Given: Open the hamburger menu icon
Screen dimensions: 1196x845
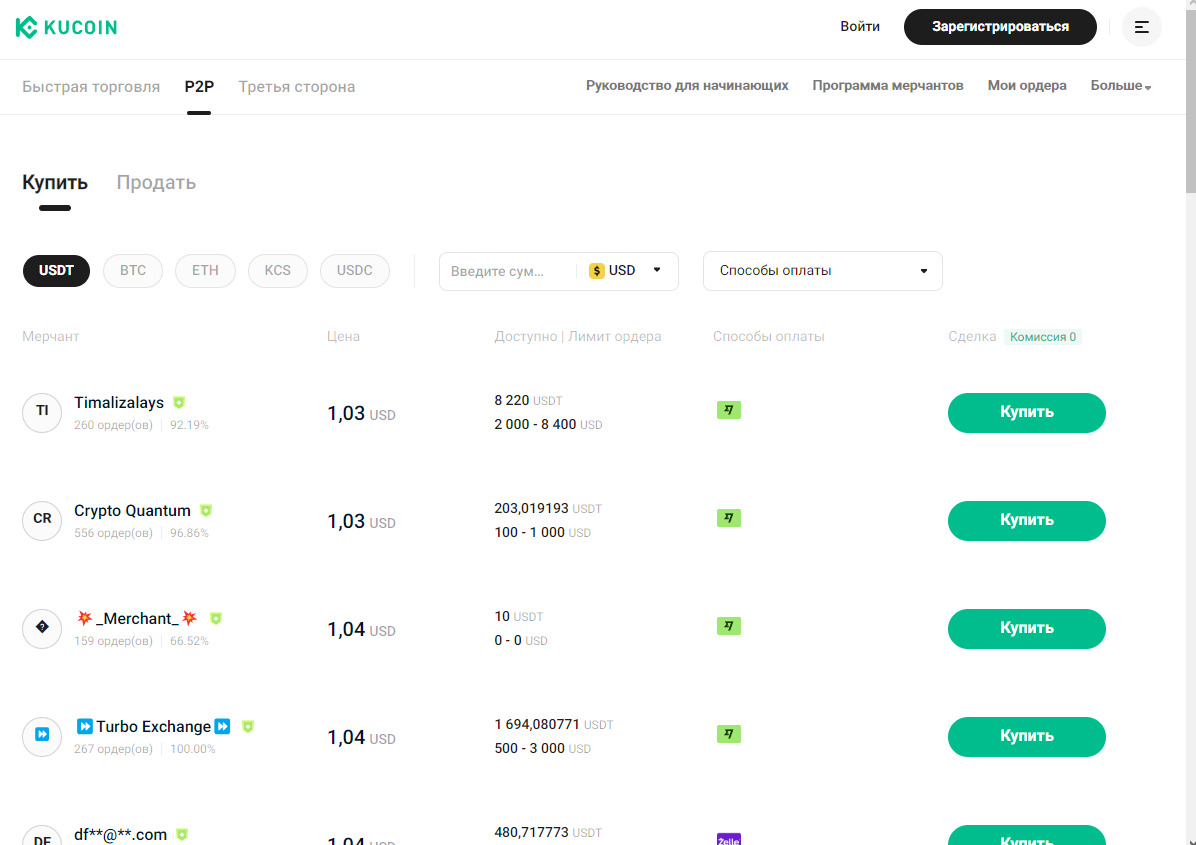Looking at the screenshot, I should (x=1141, y=27).
